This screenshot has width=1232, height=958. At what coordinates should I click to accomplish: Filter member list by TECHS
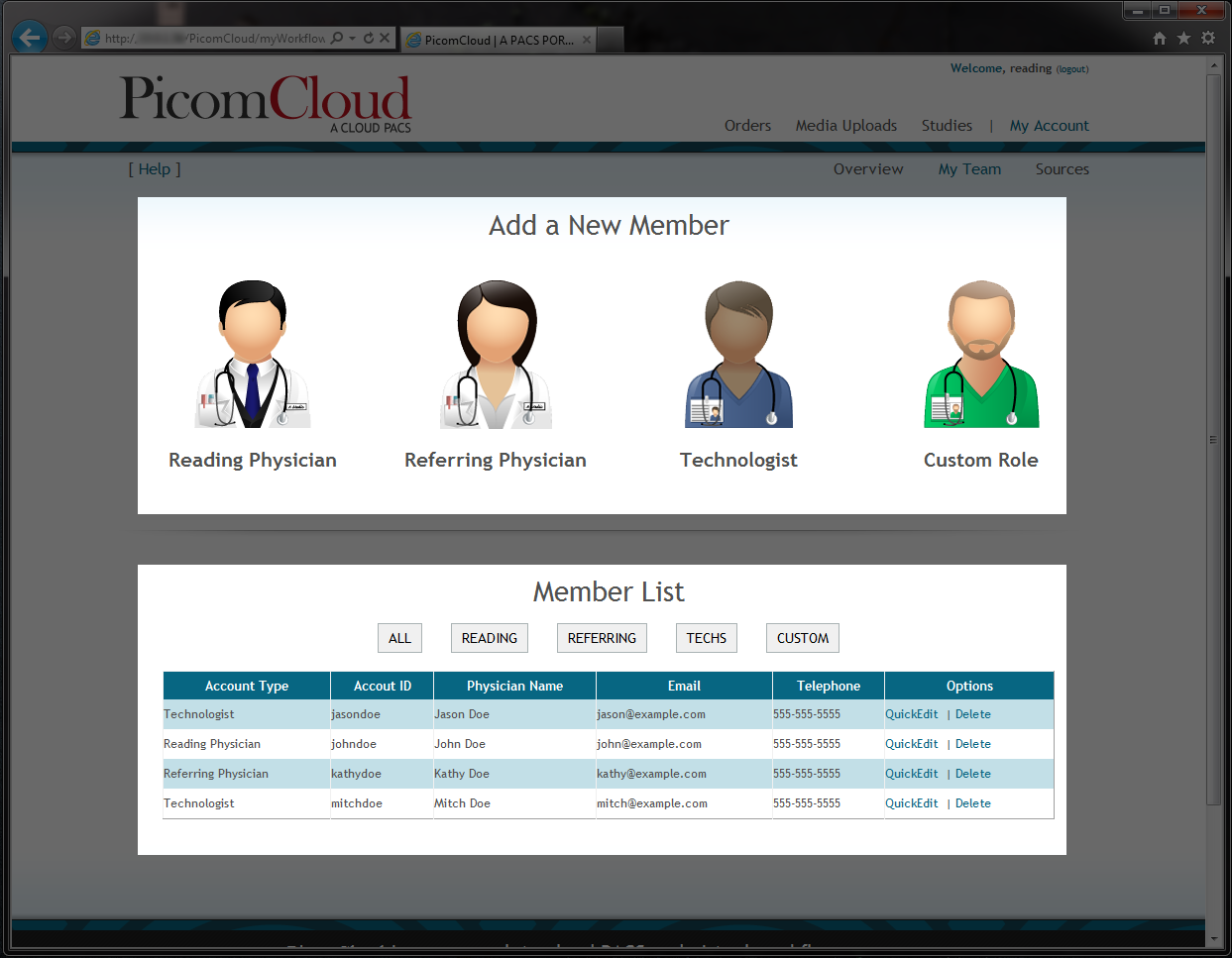(x=707, y=638)
